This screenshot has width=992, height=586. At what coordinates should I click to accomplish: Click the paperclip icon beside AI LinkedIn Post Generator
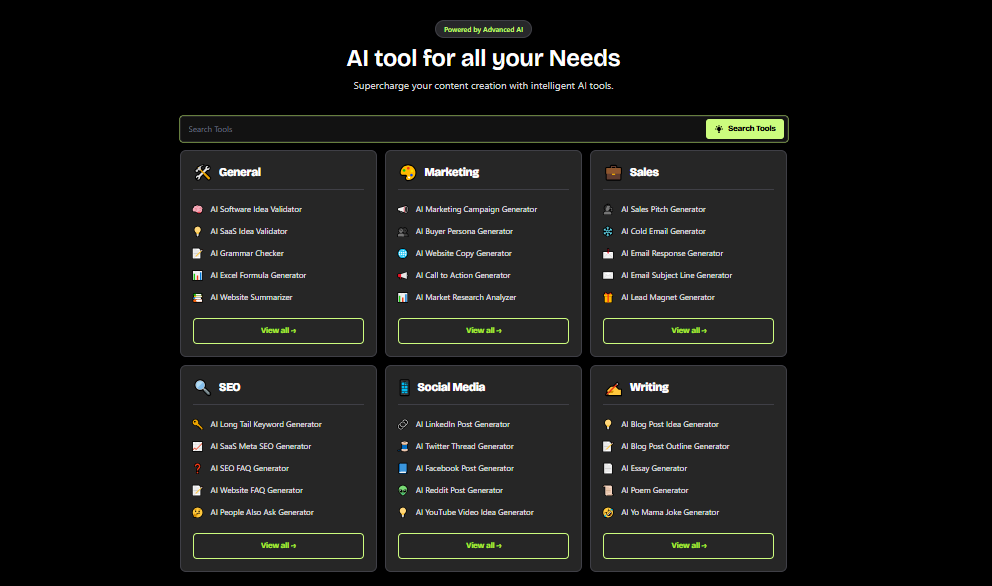402,425
